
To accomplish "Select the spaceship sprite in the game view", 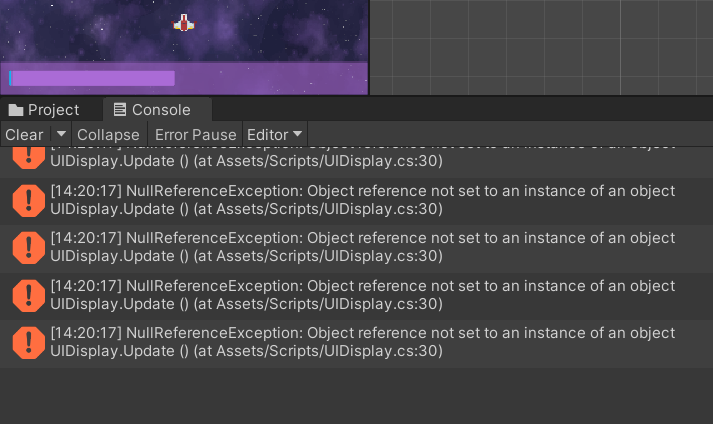I will [184, 22].
